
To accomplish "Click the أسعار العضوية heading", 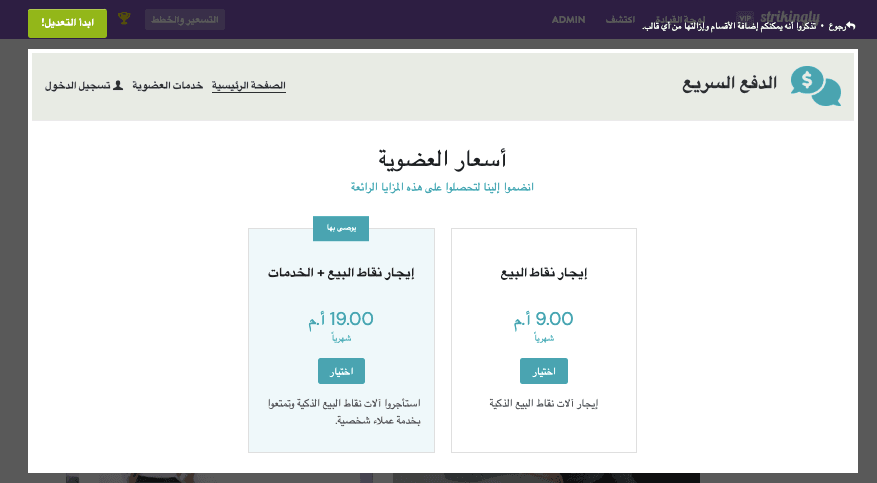I will 442,159.
